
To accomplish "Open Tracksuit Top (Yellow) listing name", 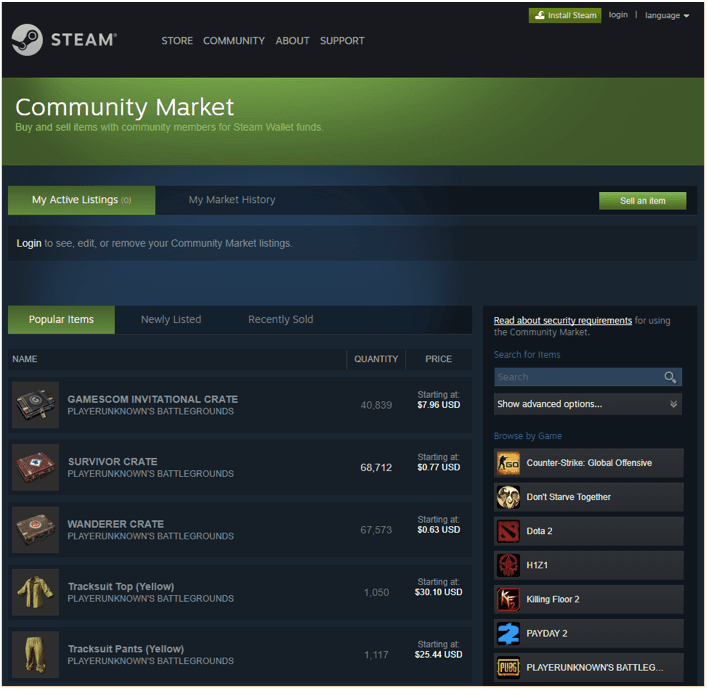I will click(x=121, y=586).
